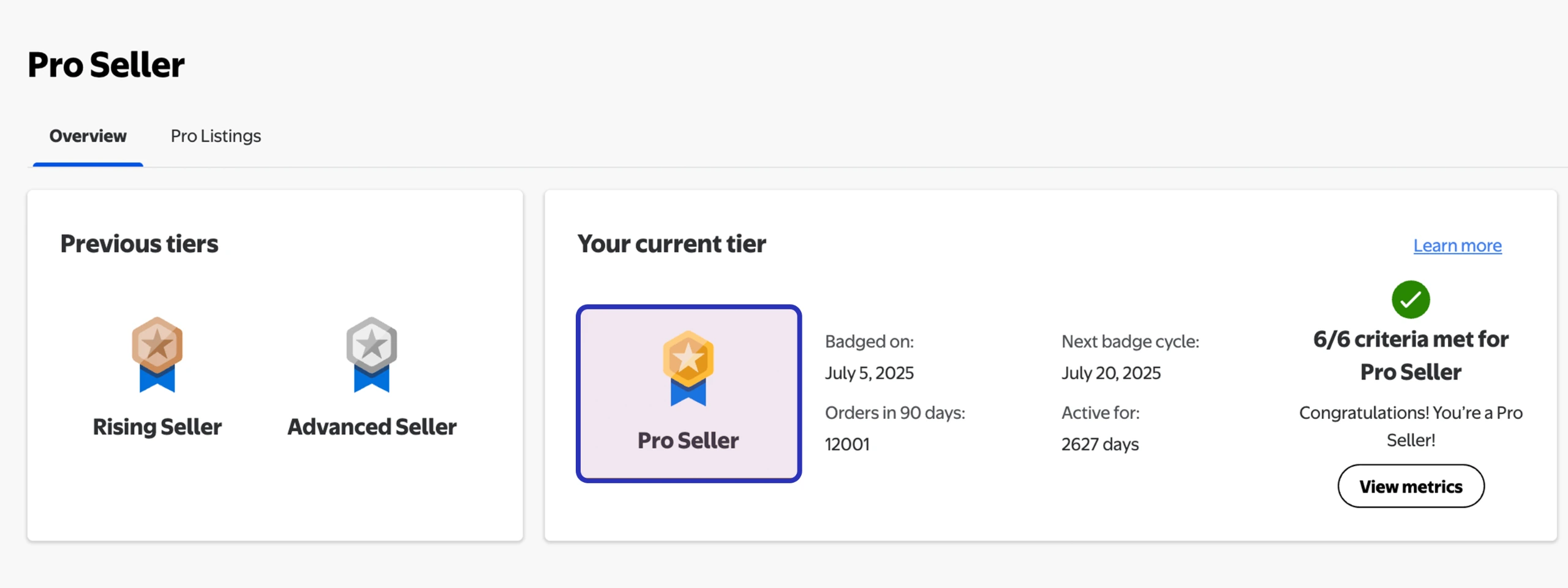
Task: Click the Pro Seller label inside highlighted card
Action: 688,440
